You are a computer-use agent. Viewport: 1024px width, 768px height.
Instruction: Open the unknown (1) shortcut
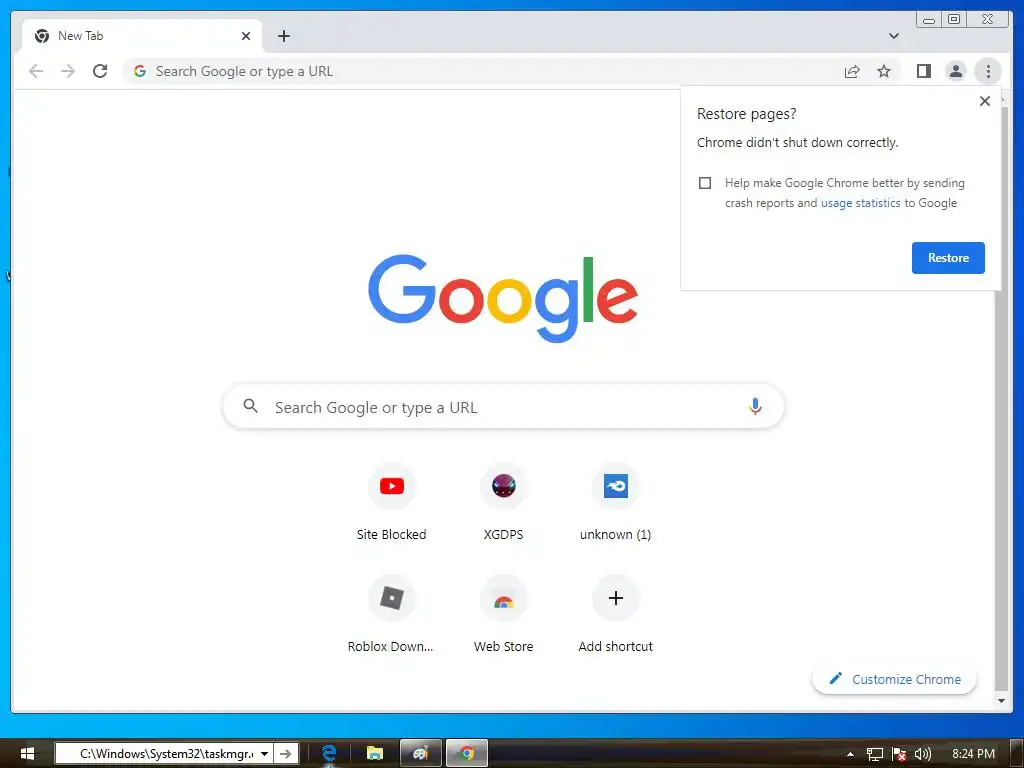615,502
